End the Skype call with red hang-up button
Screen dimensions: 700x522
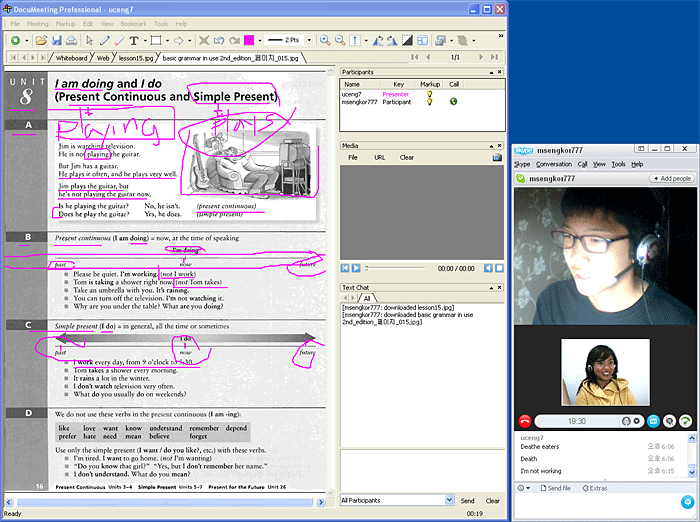coord(525,421)
